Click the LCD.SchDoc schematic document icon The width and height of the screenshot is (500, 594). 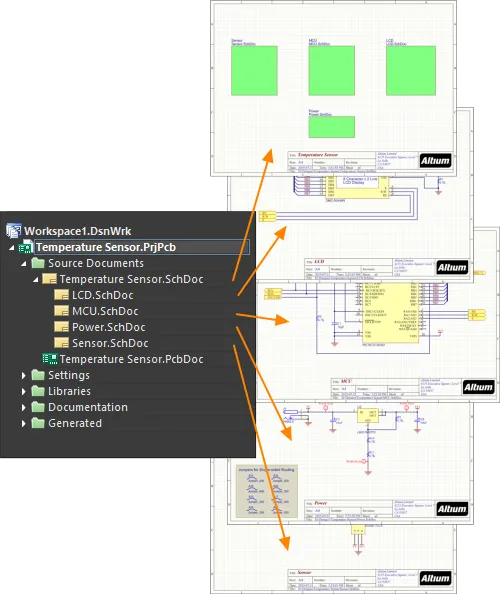(61, 295)
